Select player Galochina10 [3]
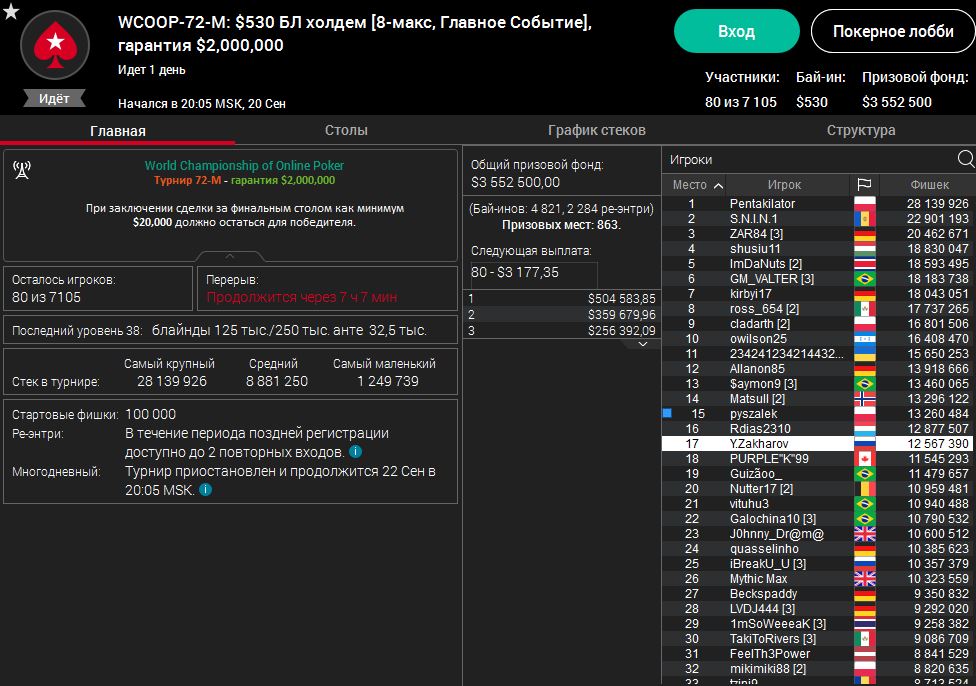976x686 pixels. point(817,519)
